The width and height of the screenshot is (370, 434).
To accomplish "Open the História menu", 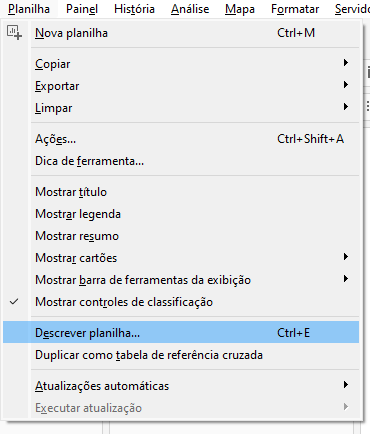I will coord(134,9).
